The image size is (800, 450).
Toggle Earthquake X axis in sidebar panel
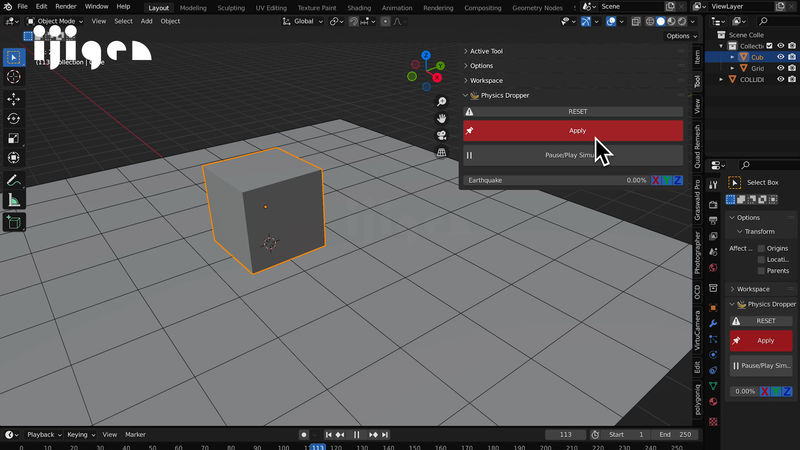(656, 180)
